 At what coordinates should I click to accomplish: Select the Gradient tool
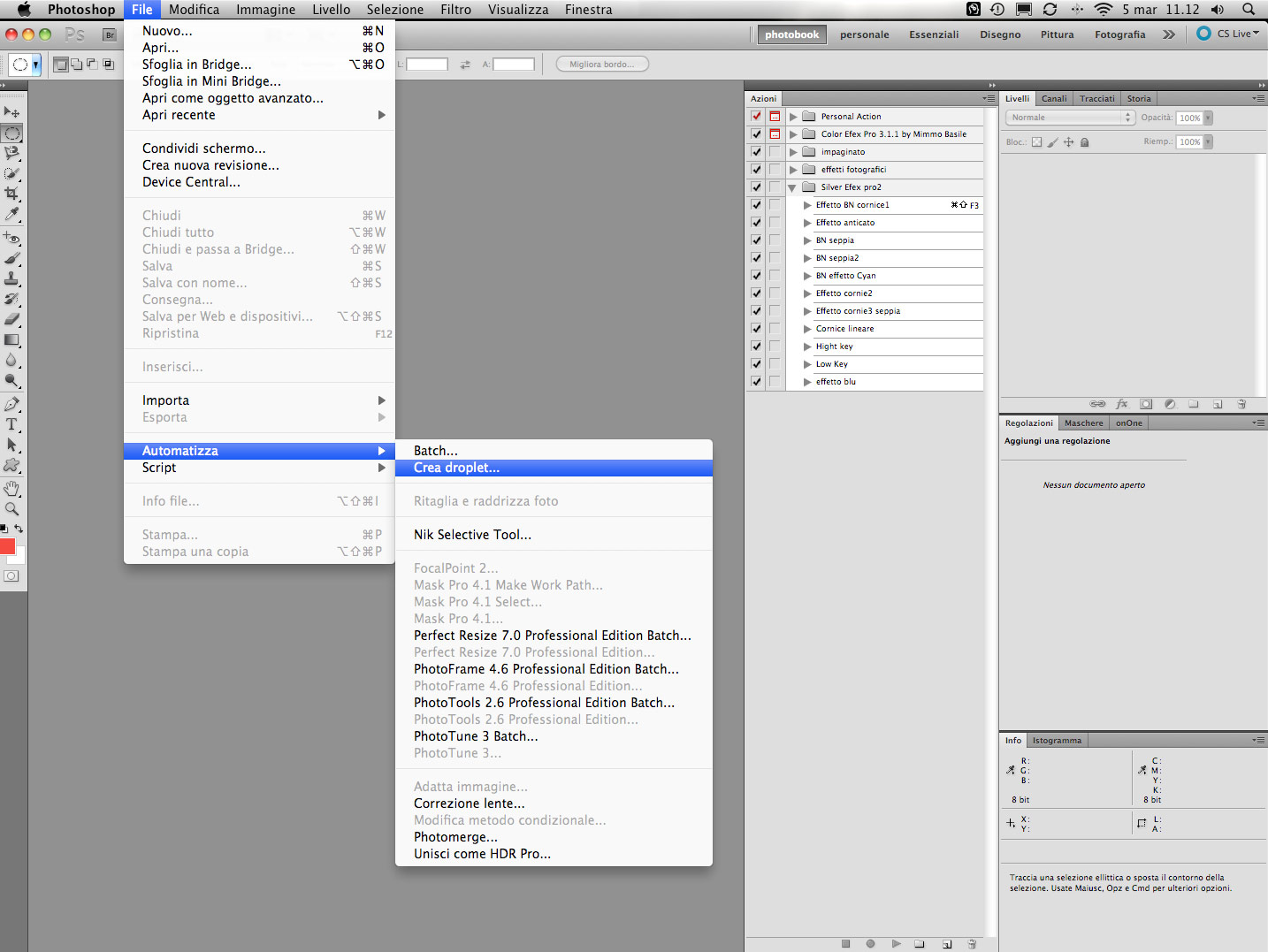[11, 339]
